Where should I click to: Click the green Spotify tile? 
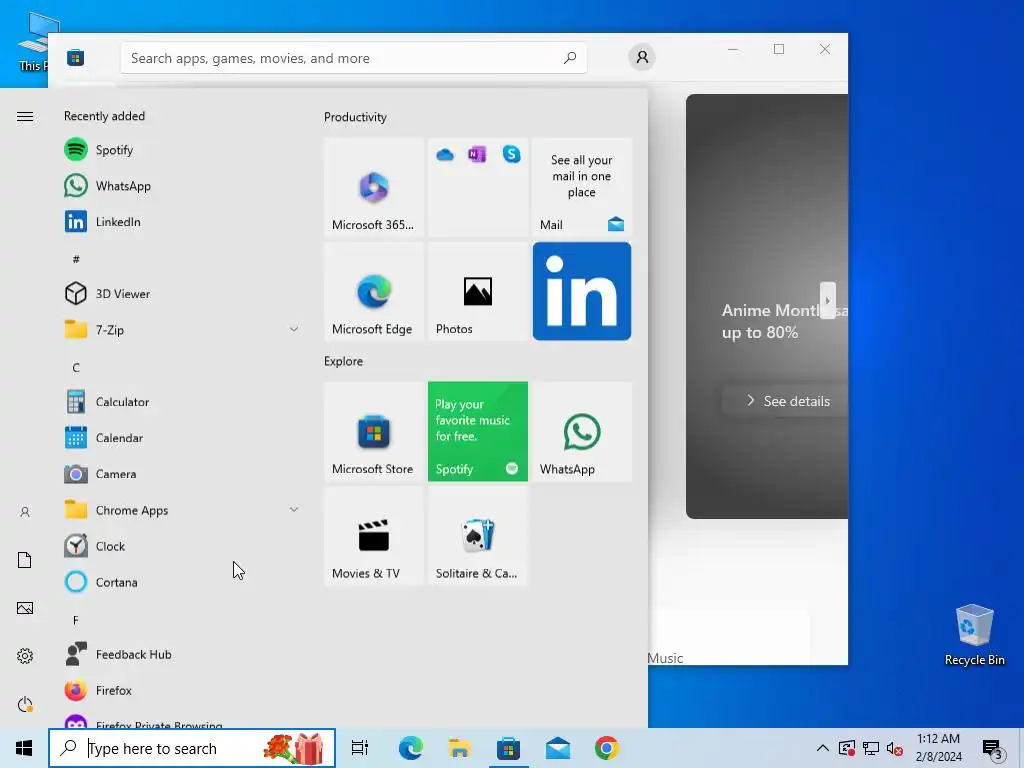click(x=477, y=432)
